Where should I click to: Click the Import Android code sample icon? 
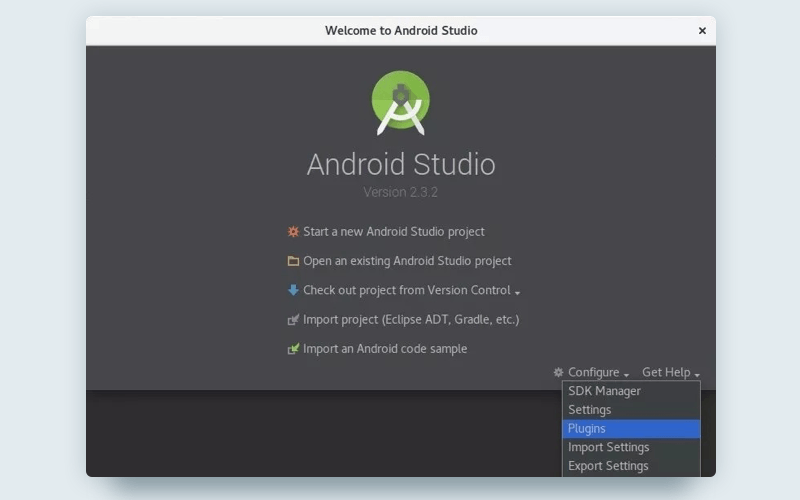pos(293,349)
